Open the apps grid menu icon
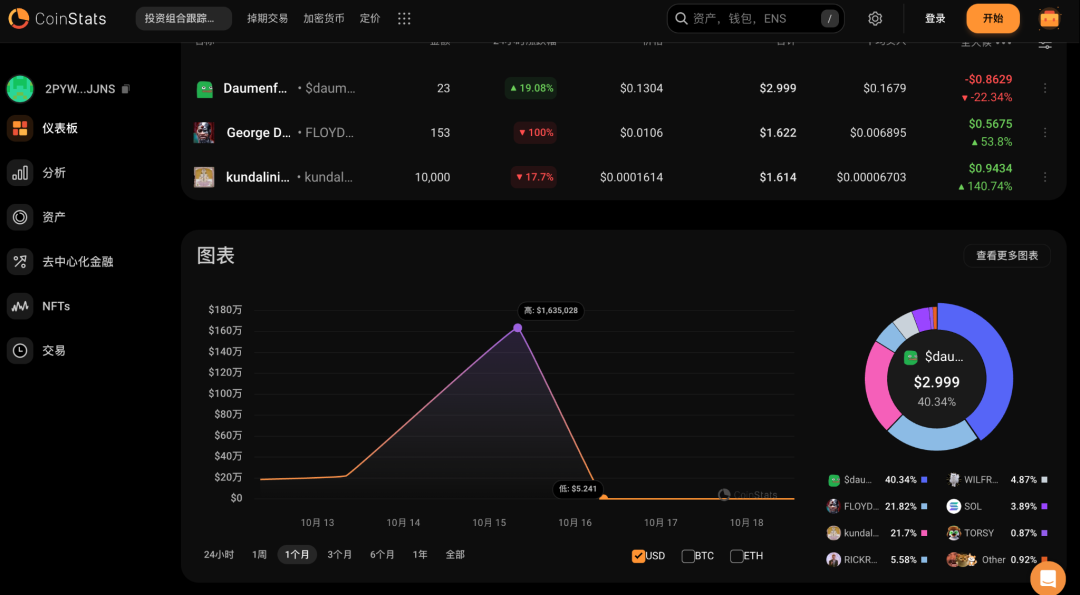 (404, 18)
